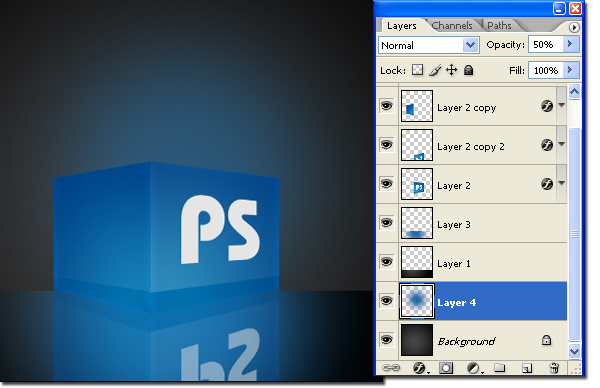Click layer effects icon on Layer 2

click(x=547, y=184)
